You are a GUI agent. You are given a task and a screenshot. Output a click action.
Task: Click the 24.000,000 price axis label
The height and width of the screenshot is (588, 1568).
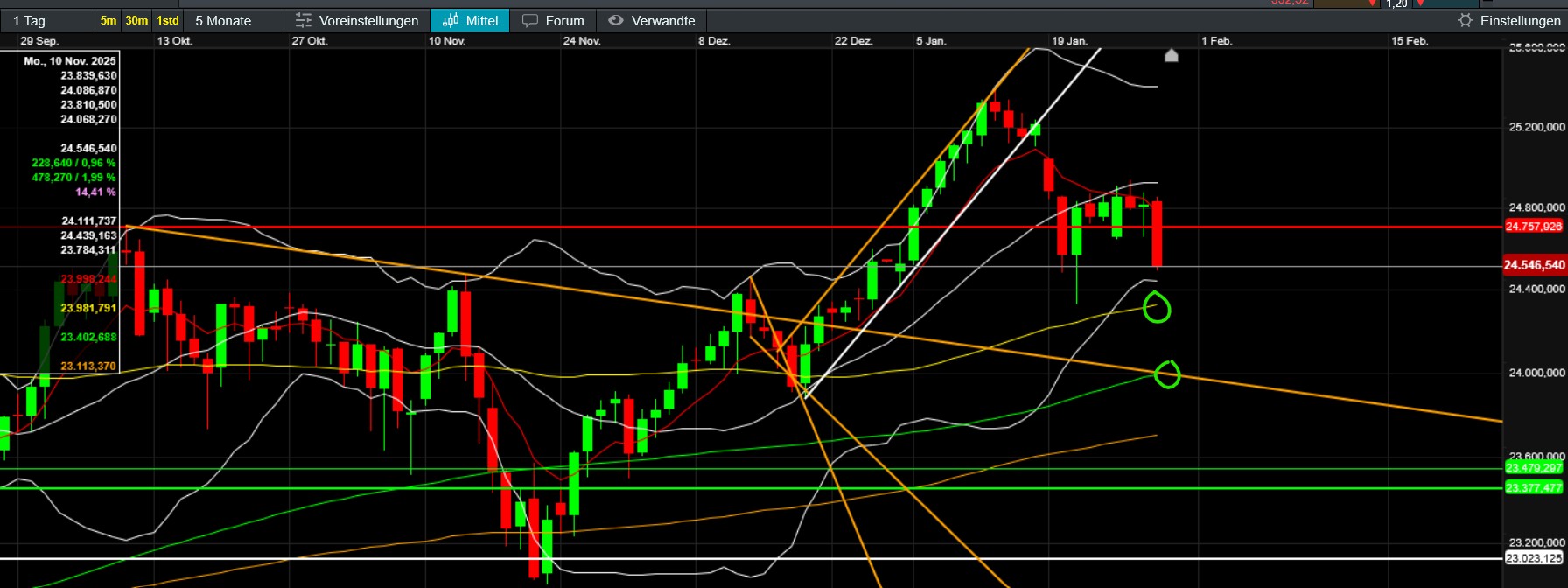1537,373
